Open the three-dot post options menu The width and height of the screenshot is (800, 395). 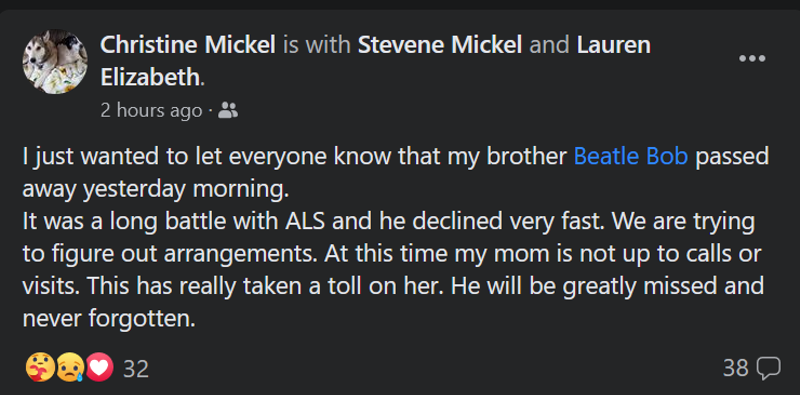[752, 59]
